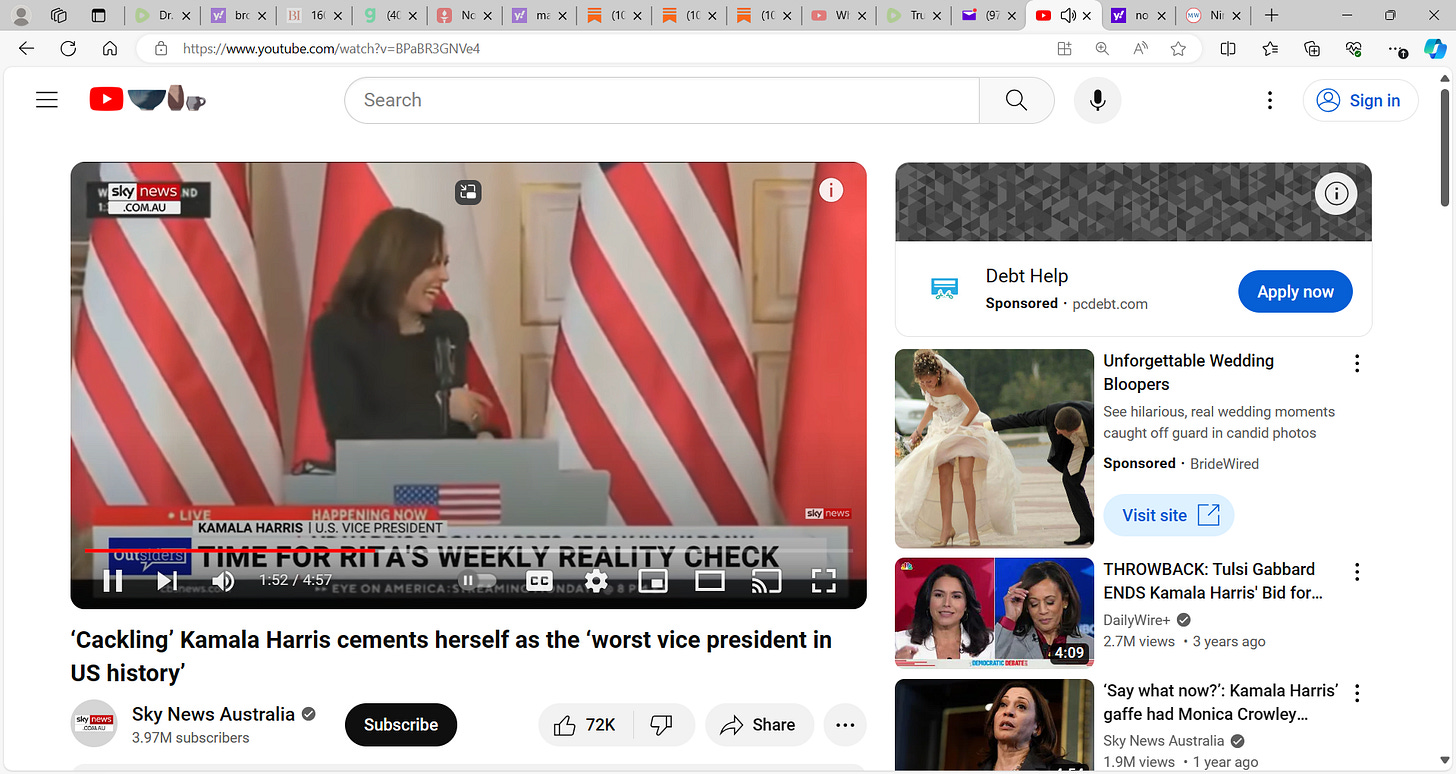Image resolution: width=1456 pixels, height=774 pixels.
Task: Skip to the next video
Action: (x=167, y=581)
